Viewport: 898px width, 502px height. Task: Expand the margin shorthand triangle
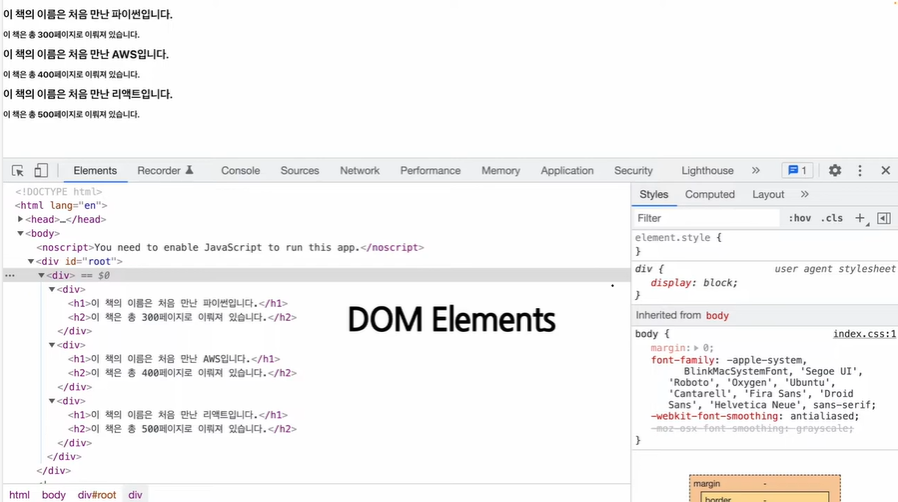(696, 348)
